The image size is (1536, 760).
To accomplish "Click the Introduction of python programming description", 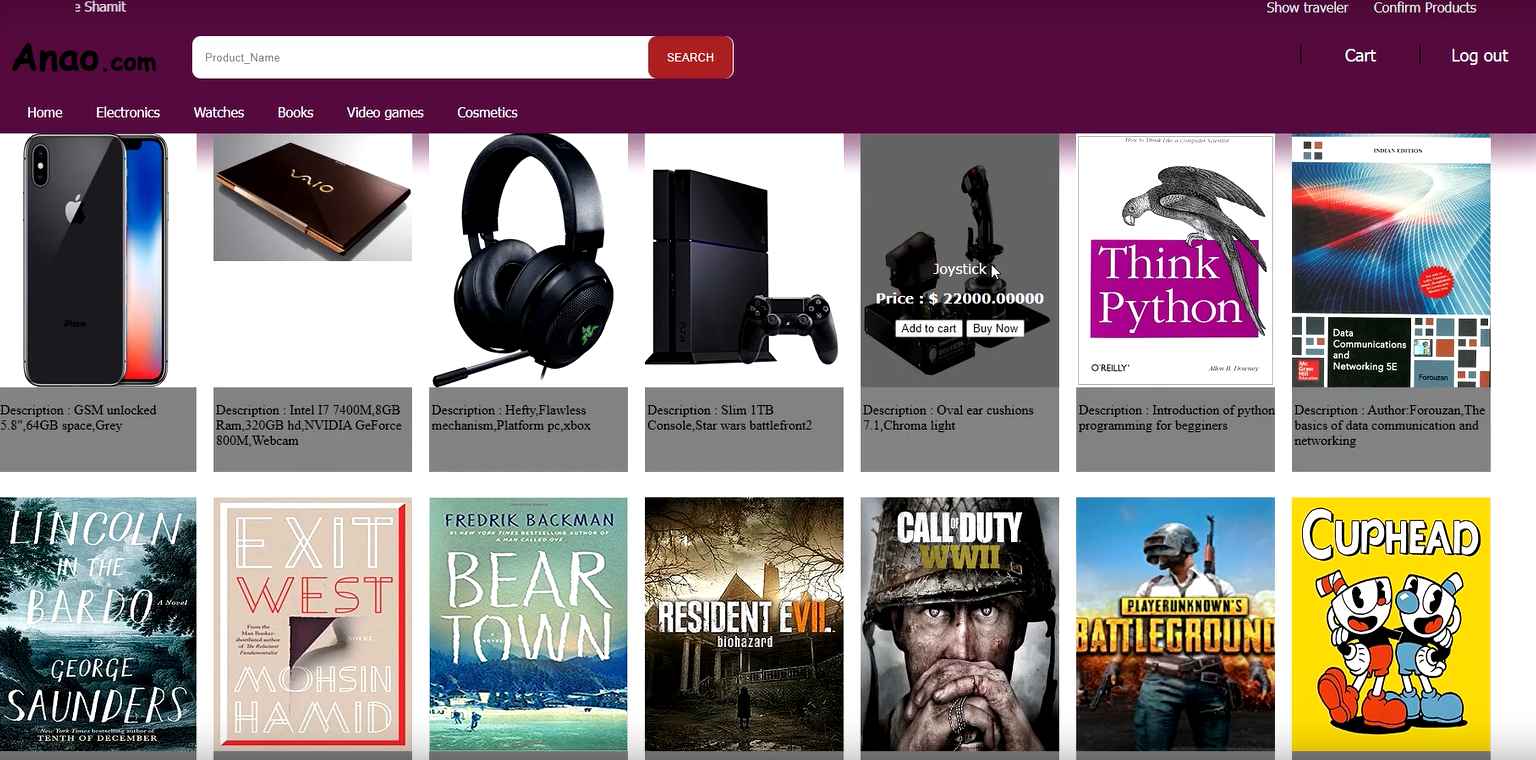I will 1176,418.
